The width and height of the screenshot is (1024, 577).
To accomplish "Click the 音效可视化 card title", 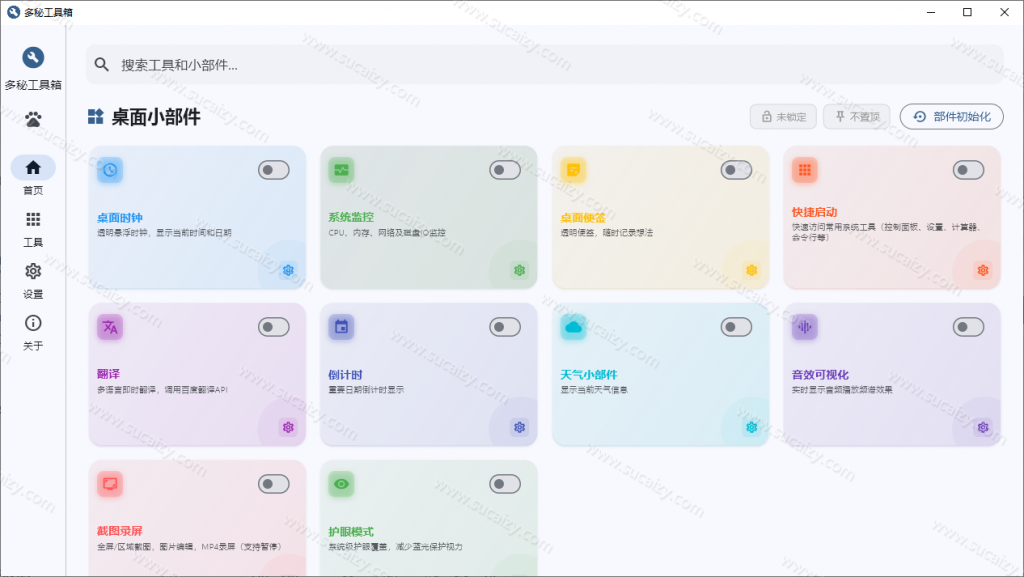I will (x=820, y=375).
